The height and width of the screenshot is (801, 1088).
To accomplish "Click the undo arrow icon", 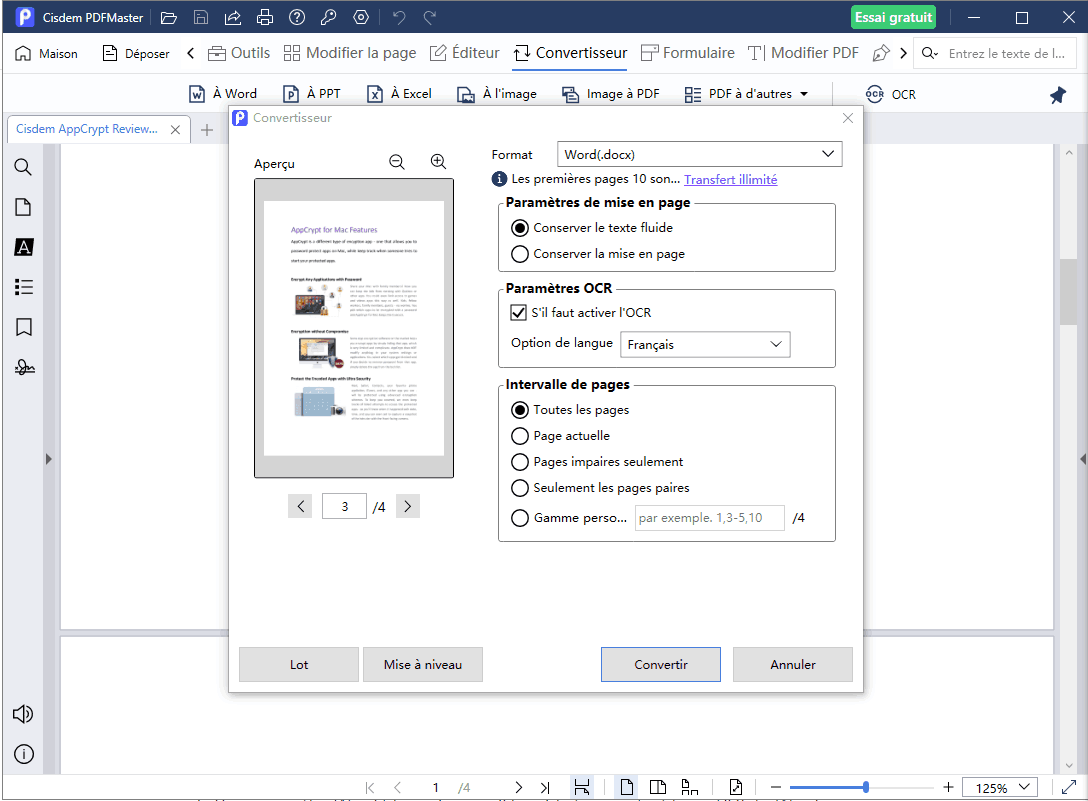I will pyautogui.click(x=399, y=18).
